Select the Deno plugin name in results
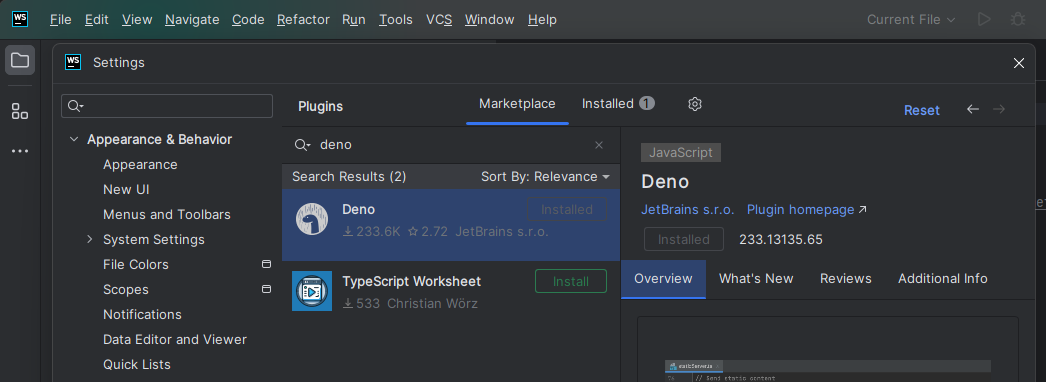Viewport: 1046px width, 382px height. pyautogui.click(x=358, y=209)
